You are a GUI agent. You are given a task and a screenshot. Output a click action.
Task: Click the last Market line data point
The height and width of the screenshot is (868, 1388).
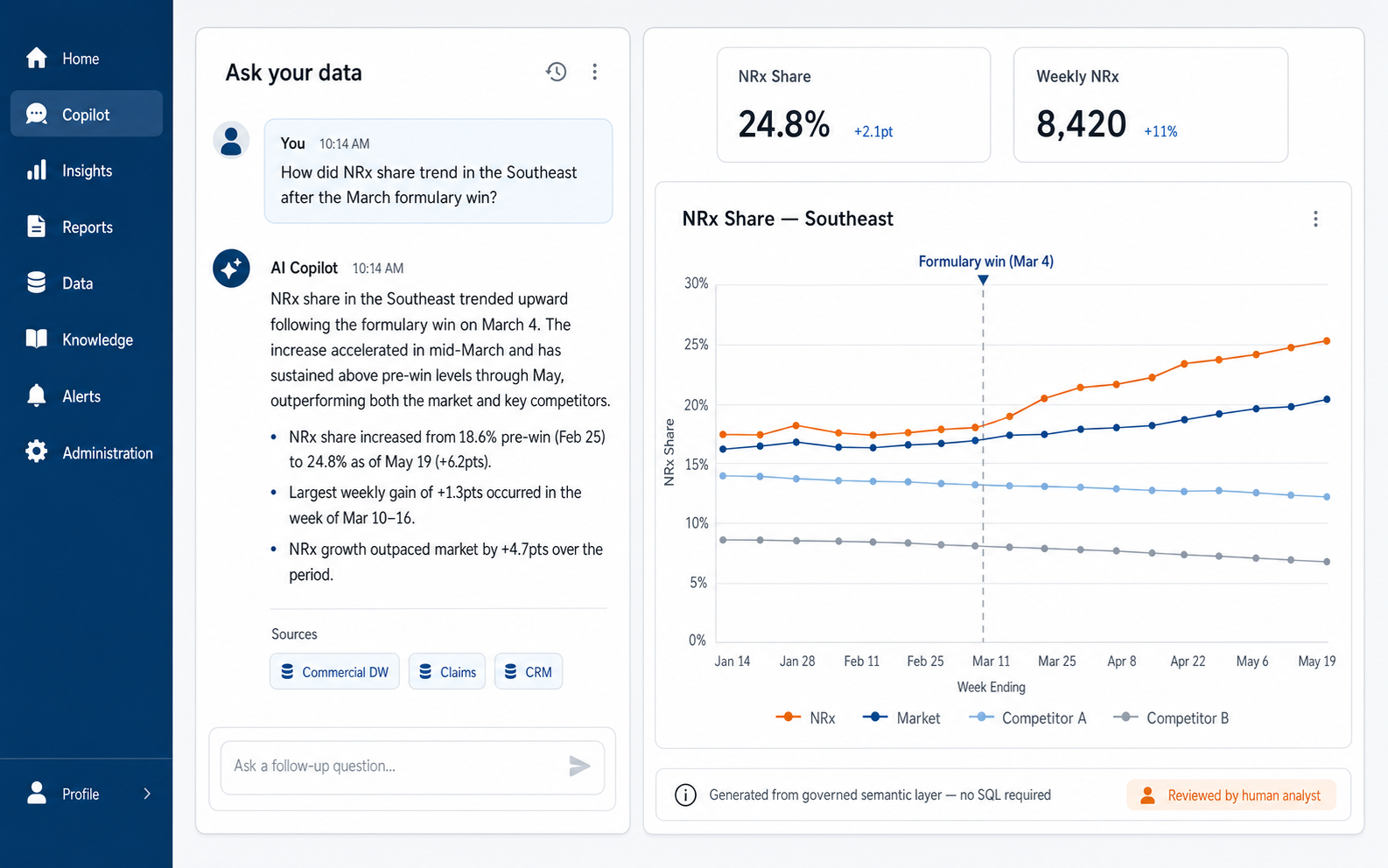coord(1327,399)
